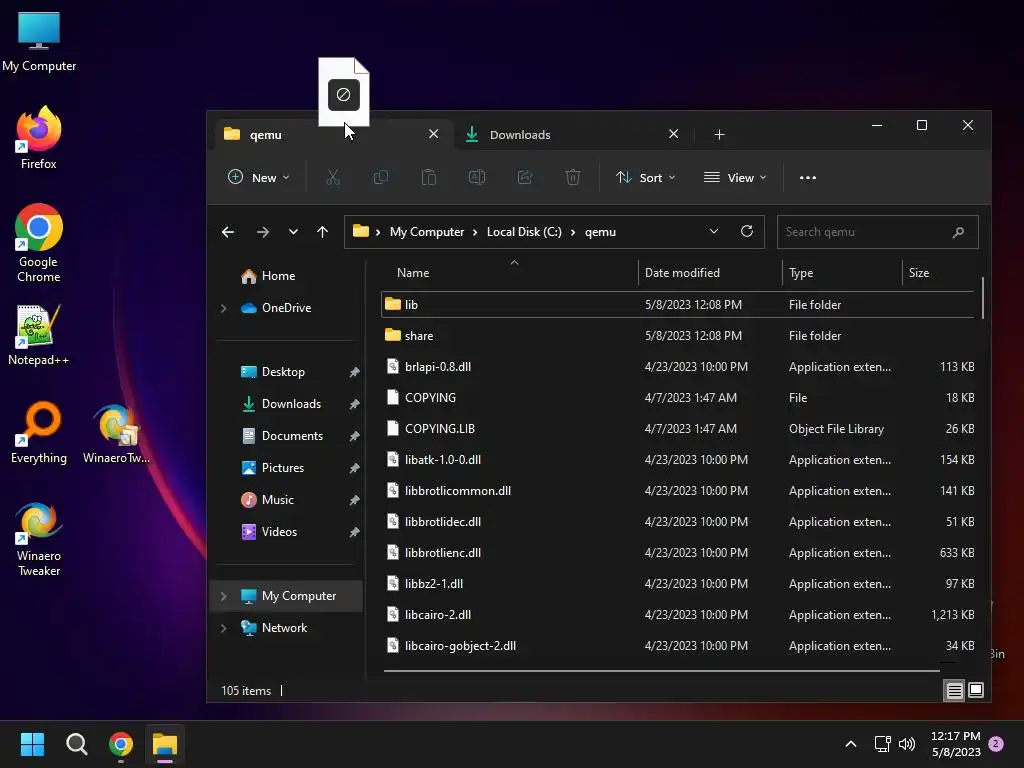Viewport: 1024px width, 768px height.
Task: Add a new tab with plus icon
Action: pos(720,135)
